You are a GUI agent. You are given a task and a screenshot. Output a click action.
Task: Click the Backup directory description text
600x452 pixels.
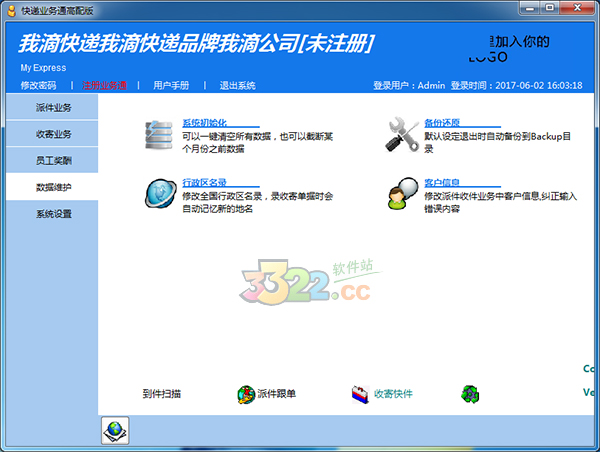(497, 142)
